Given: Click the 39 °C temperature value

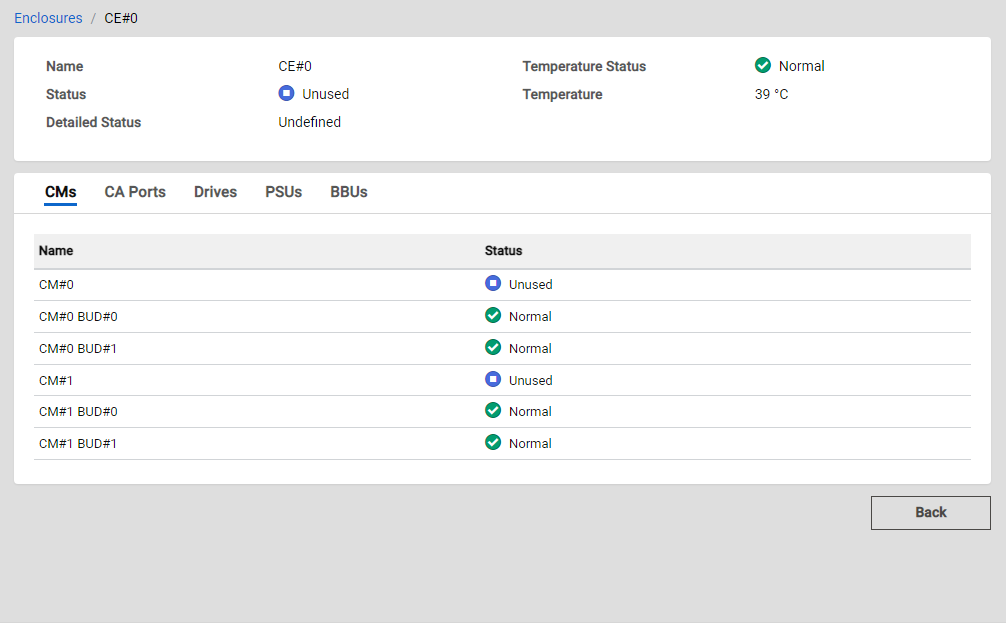Looking at the screenshot, I should [771, 95].
